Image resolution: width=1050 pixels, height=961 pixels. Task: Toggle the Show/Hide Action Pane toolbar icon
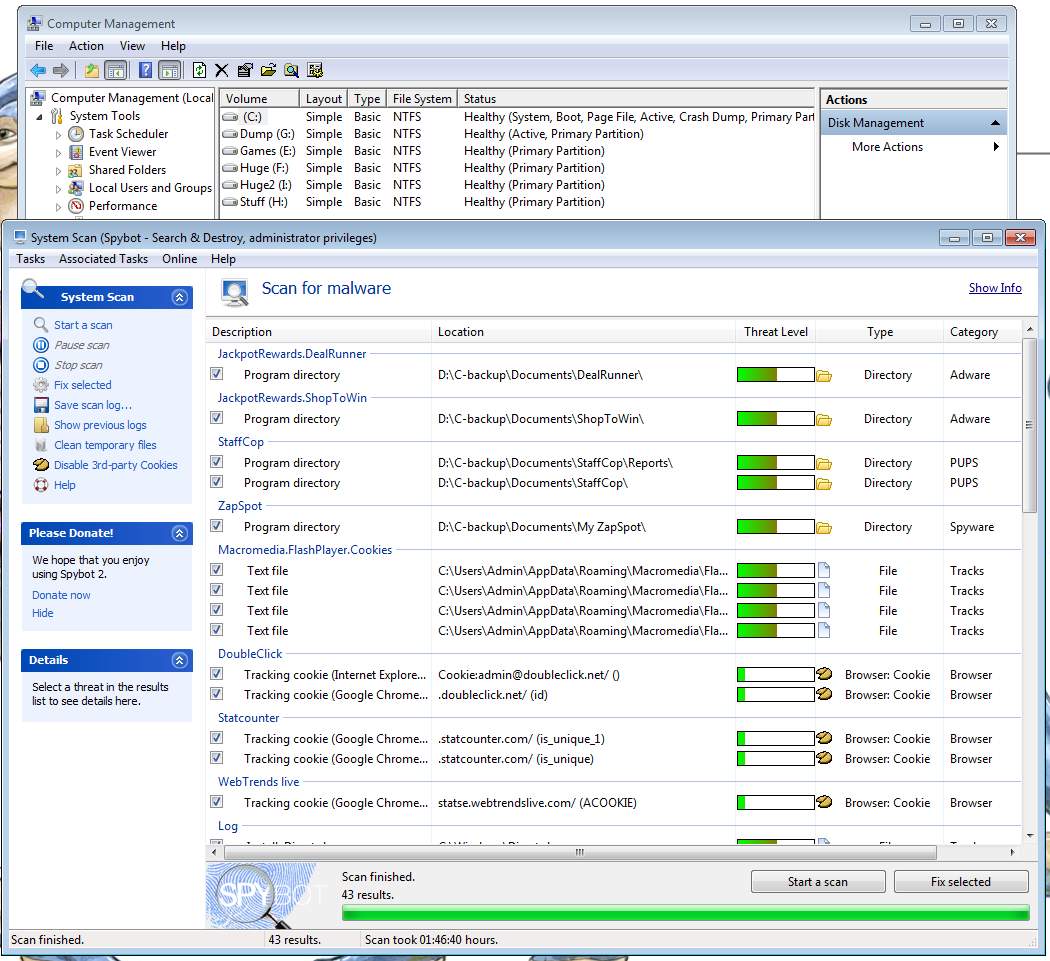pyautogui.click(x=170, y=70)
